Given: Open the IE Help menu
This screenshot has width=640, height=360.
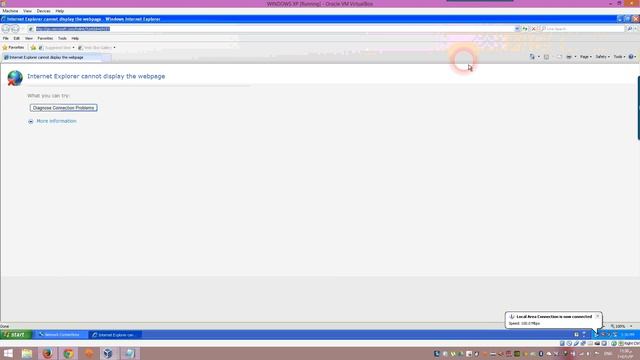Looking at the screenshot, I should pos(75,38).
